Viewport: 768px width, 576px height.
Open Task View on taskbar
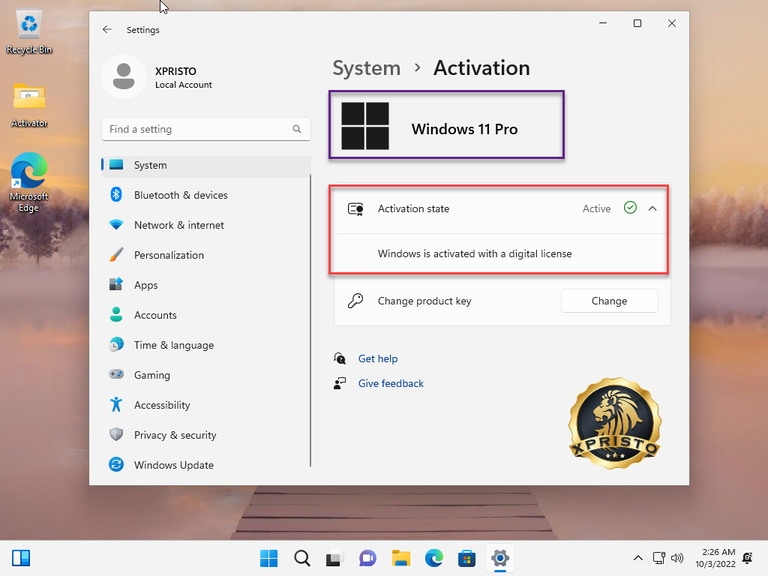(334, 558)
